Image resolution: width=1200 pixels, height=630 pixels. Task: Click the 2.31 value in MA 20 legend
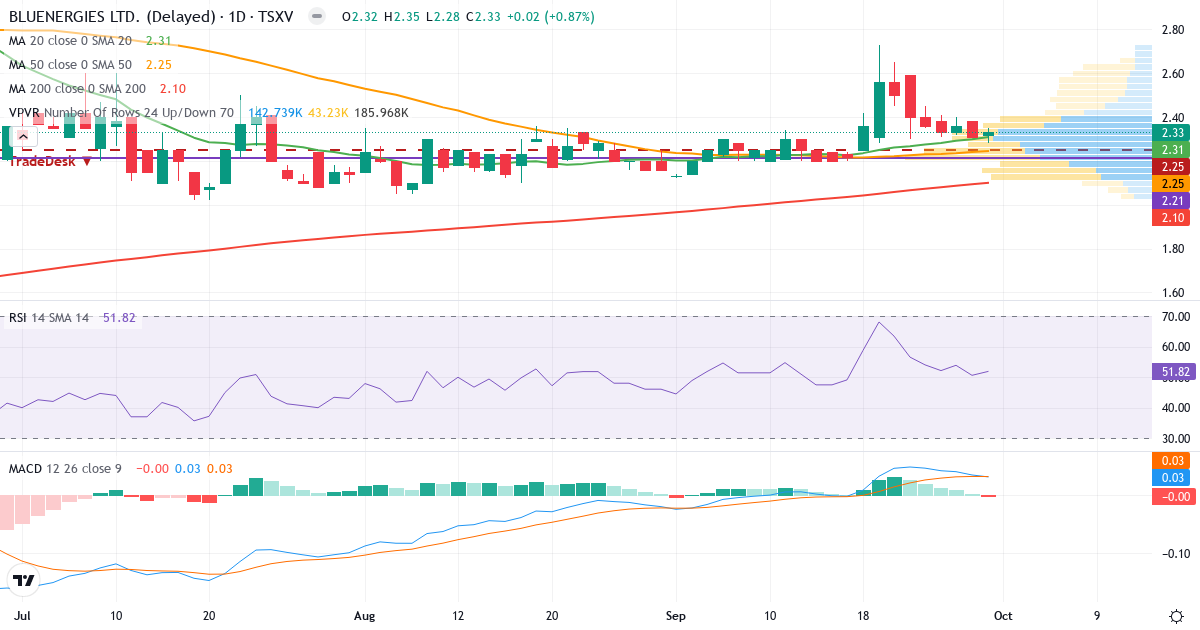[x=159, y=40]
